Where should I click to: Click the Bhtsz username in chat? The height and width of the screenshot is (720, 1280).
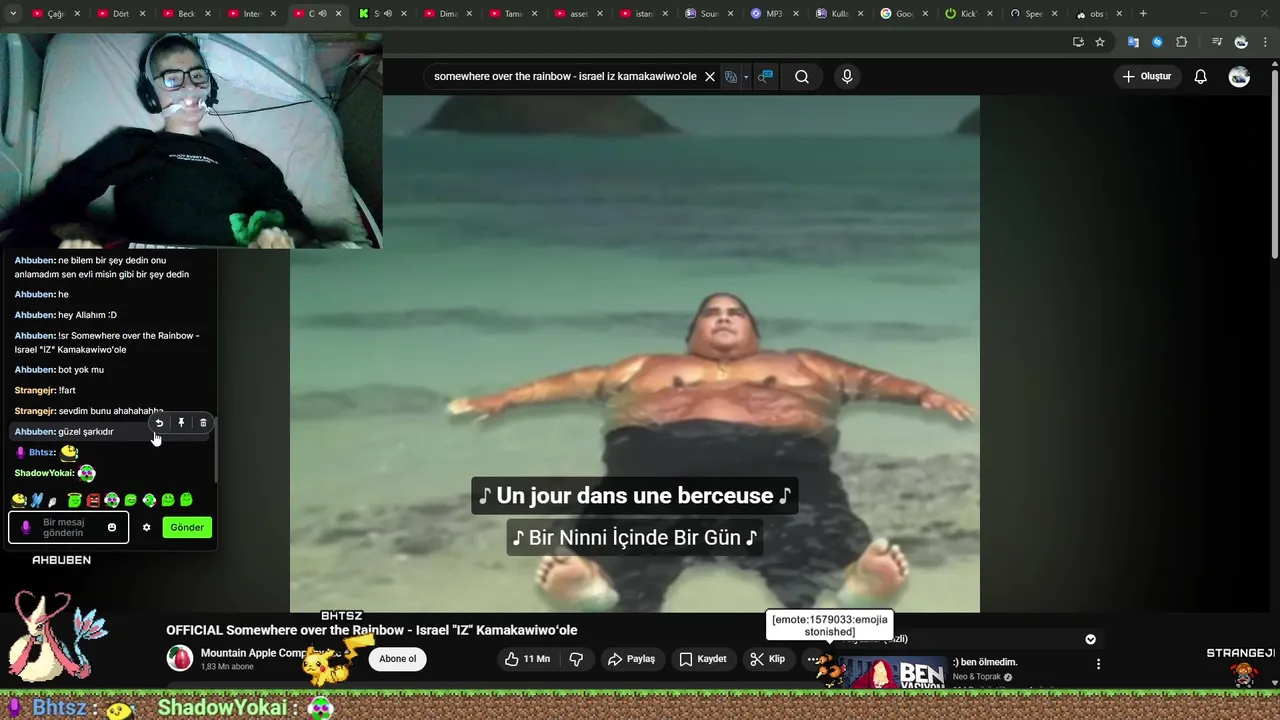coord(42,453)
